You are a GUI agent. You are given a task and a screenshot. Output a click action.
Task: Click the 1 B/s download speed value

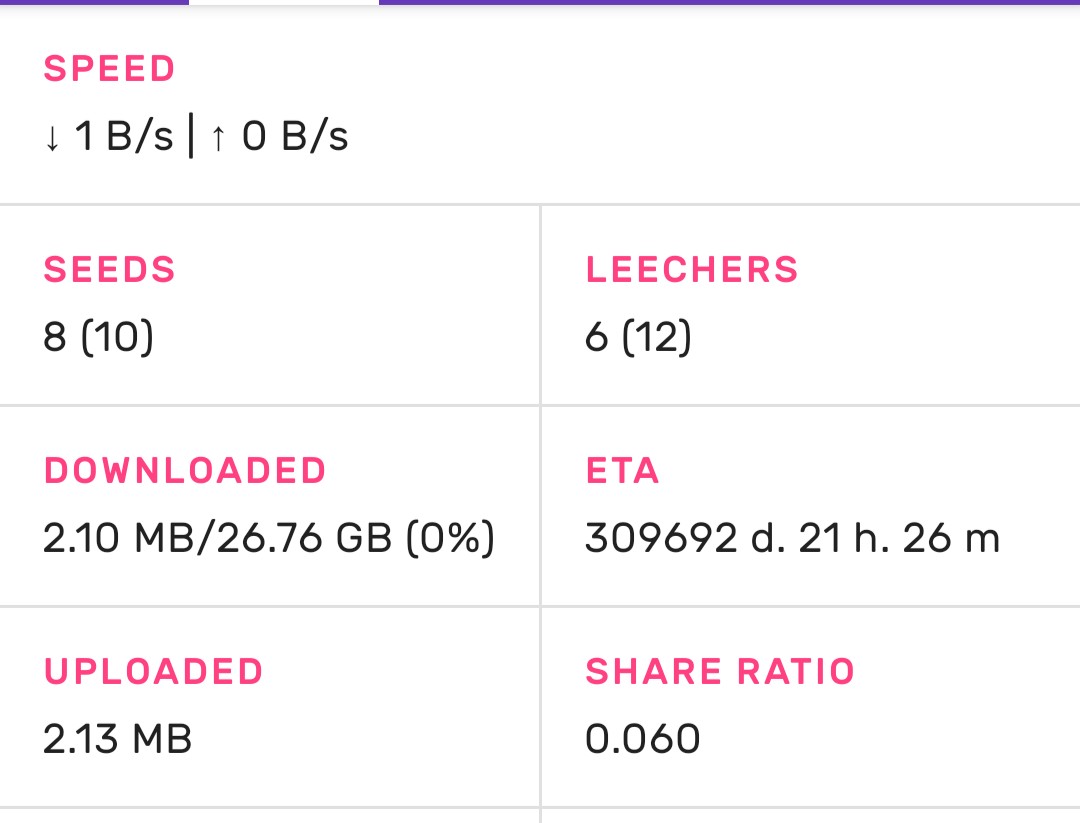tap(124, 137)
